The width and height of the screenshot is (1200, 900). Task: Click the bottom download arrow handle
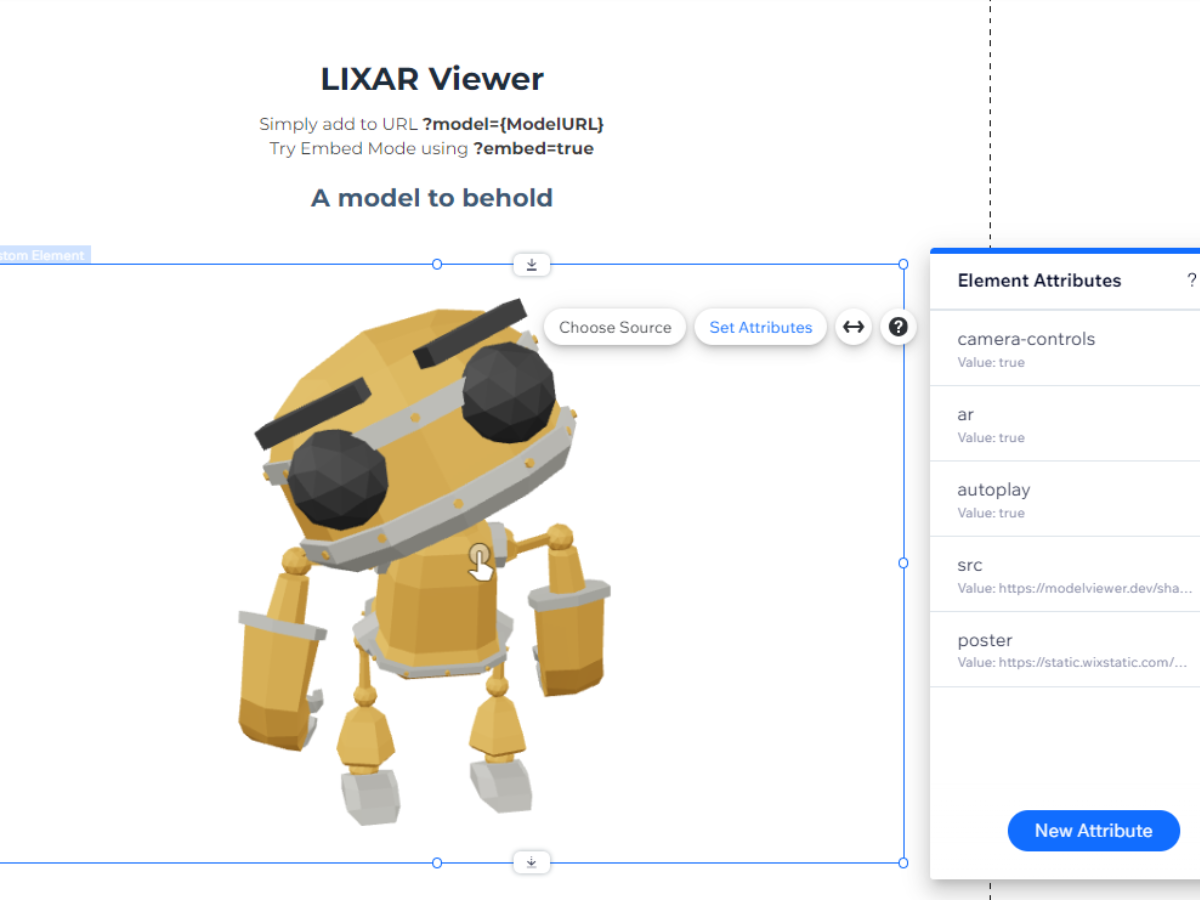[532, 862]
